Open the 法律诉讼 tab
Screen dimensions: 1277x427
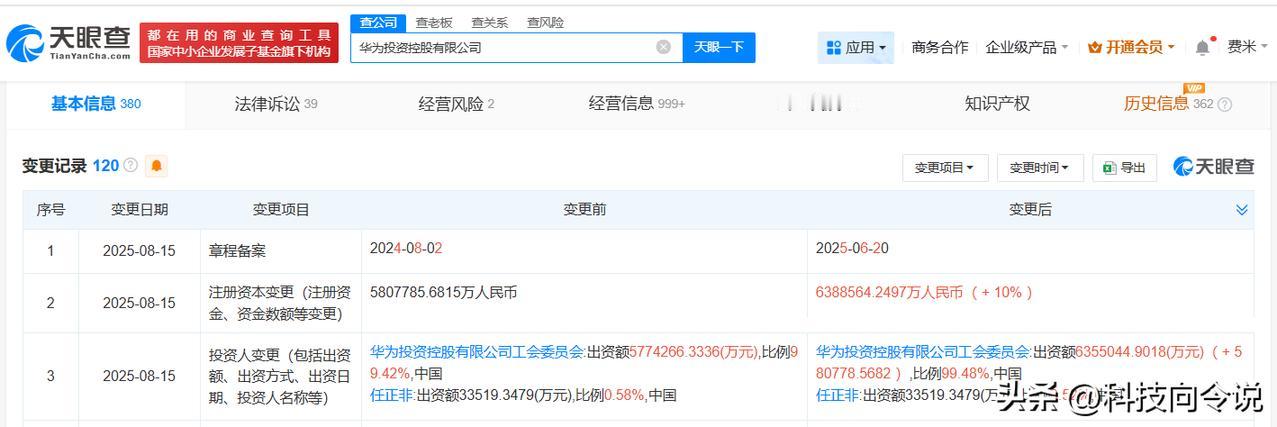click(x=276, y=104)
